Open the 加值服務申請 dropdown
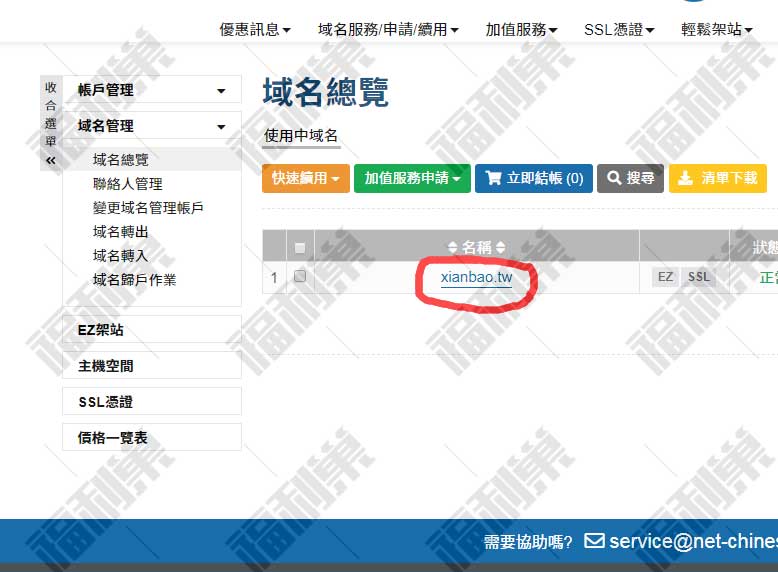This screenshot has height=572, width=778. 411,179
